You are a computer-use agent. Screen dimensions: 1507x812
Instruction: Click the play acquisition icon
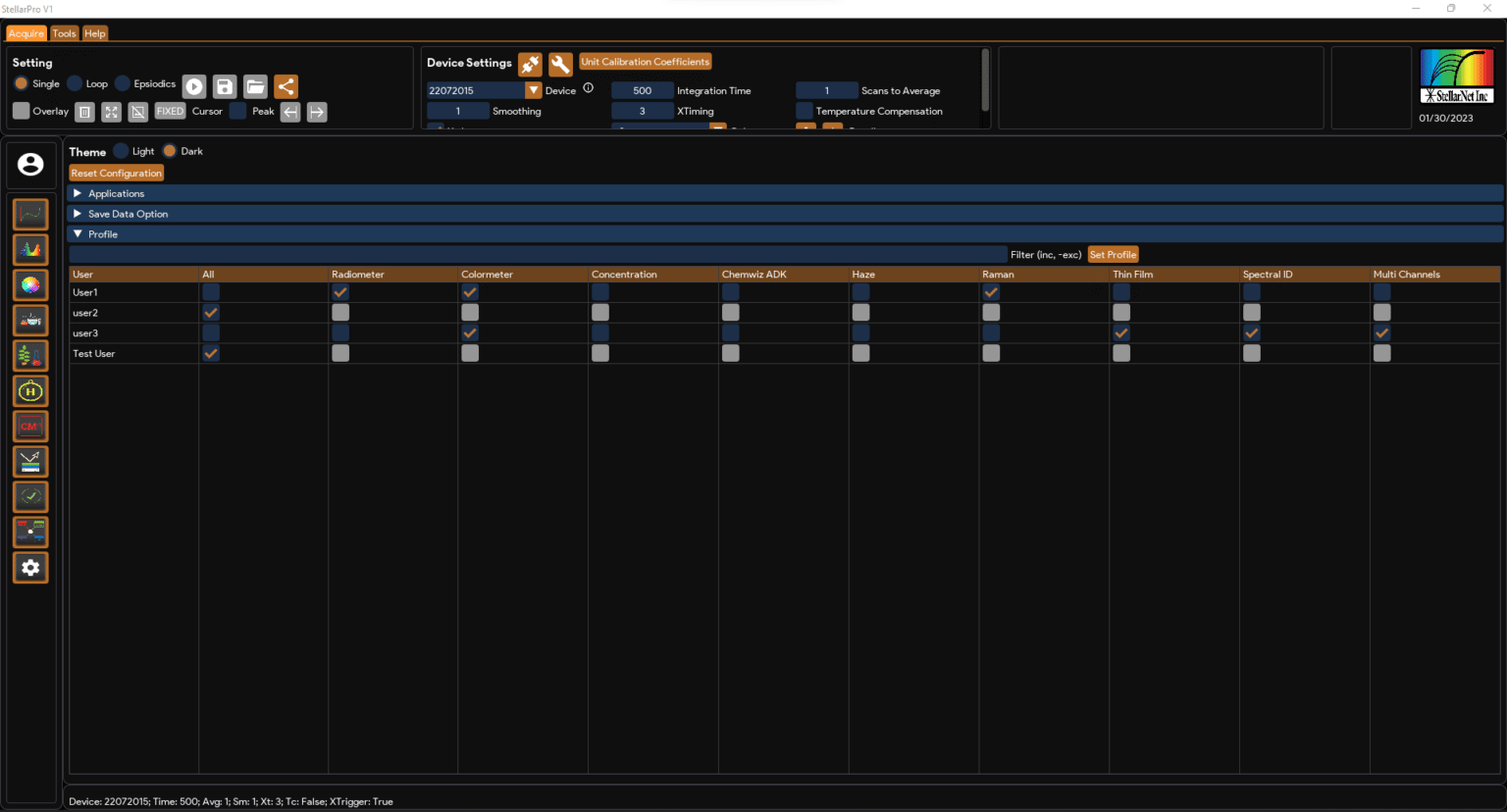pos(194,86)
